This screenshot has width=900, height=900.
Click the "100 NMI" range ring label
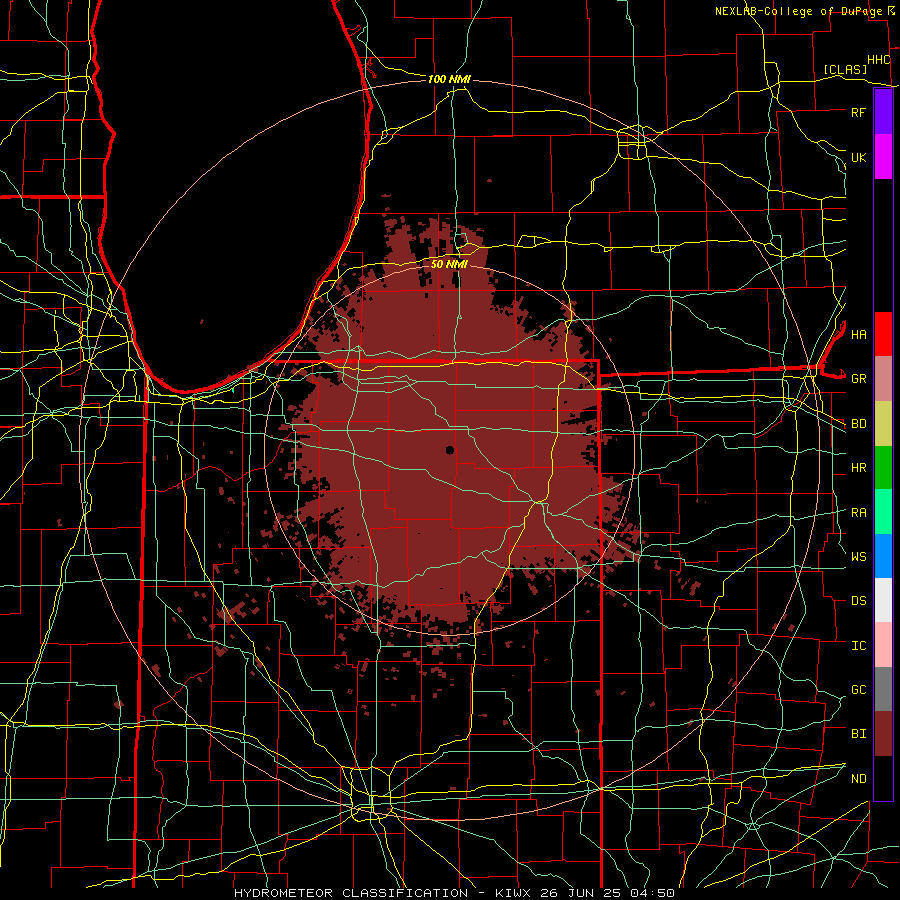coord(449,79)
